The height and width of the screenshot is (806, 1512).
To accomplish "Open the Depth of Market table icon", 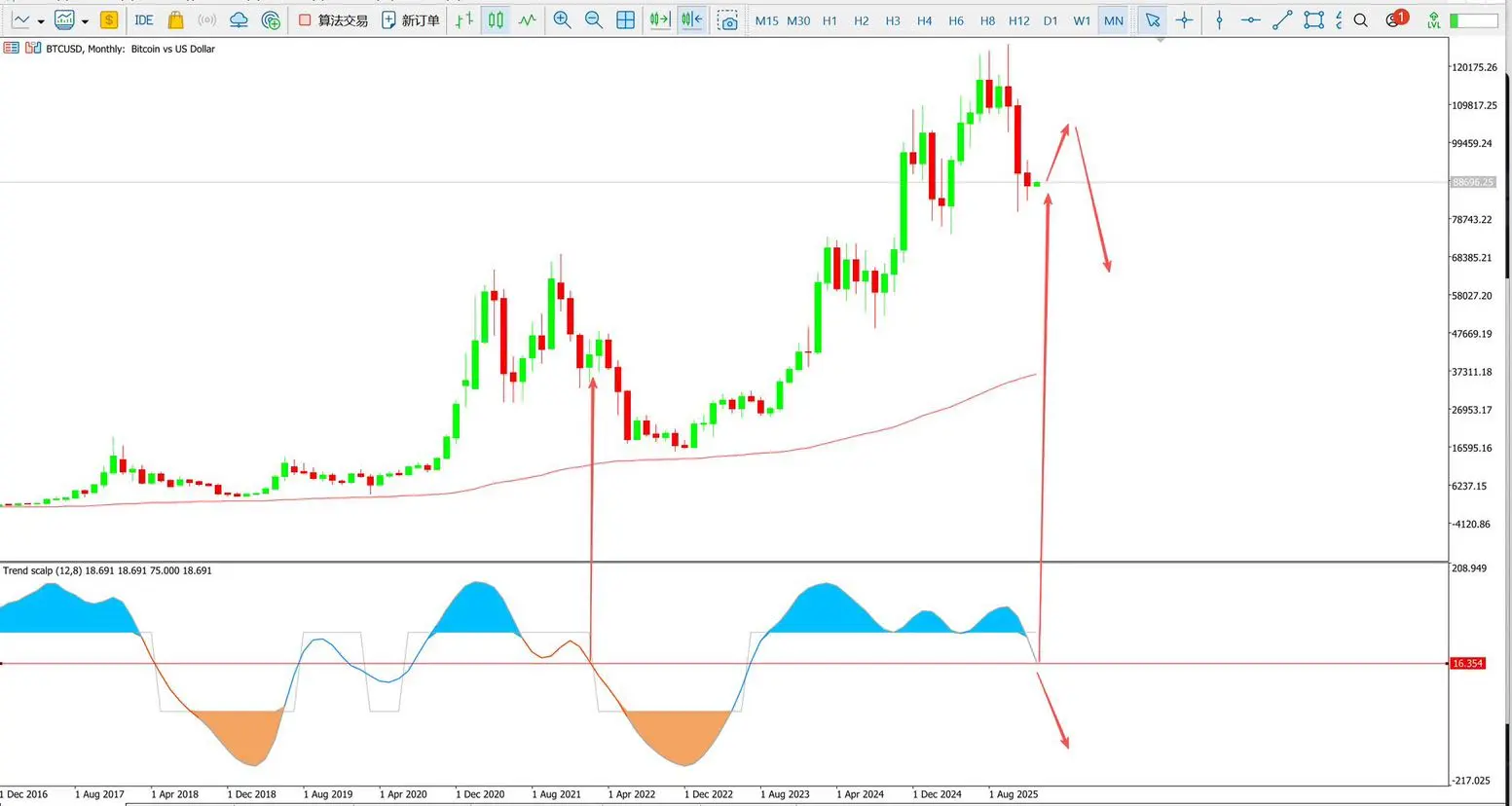I will [x=12, y=48].
